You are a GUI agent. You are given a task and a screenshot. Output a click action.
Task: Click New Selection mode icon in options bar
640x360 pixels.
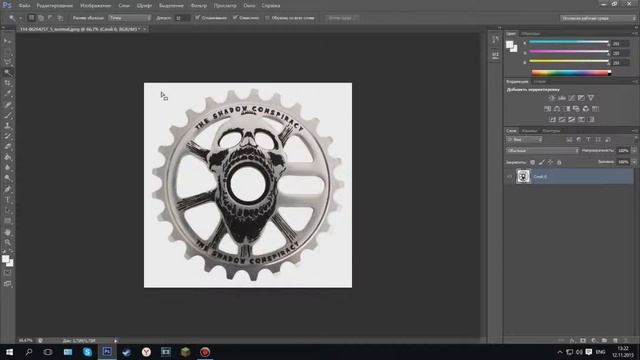pos(31,18)
